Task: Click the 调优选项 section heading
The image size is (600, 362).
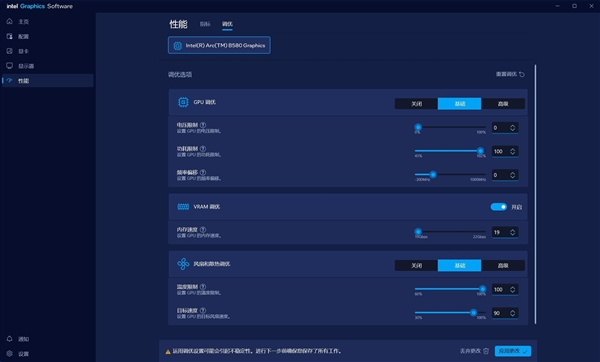Action: click(x=180, y=75)
